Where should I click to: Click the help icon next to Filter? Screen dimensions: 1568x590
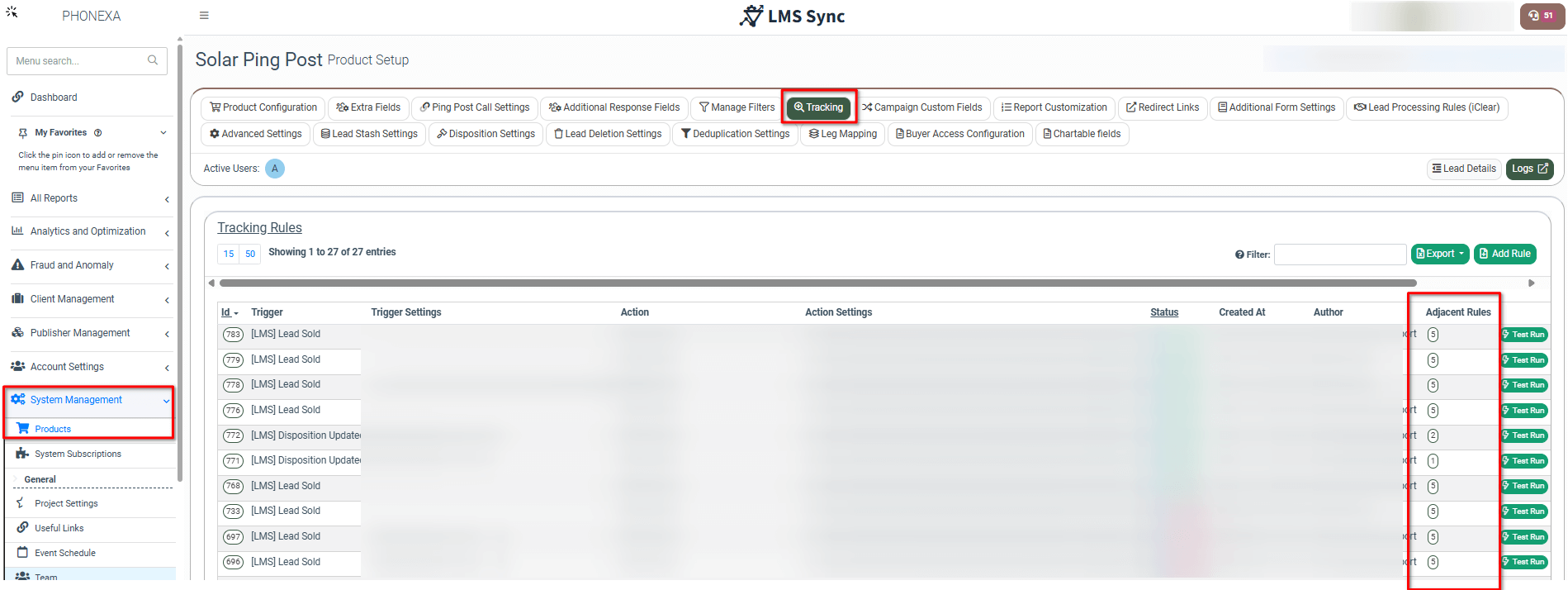click(x=1239, y=255)
